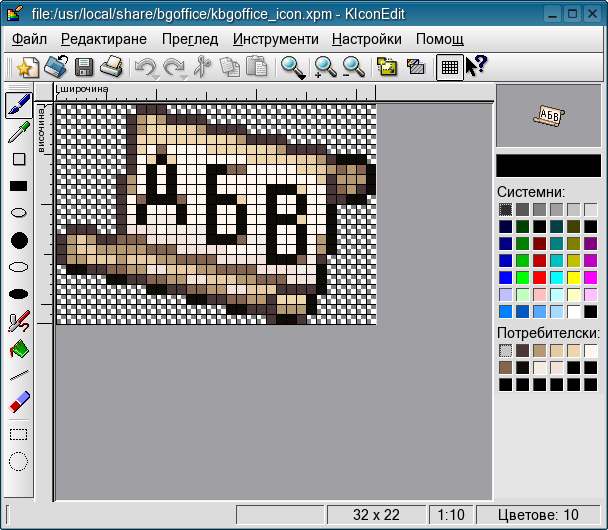
Task: Click the Zoom in magnifier
Action: (x=324, y=68)
